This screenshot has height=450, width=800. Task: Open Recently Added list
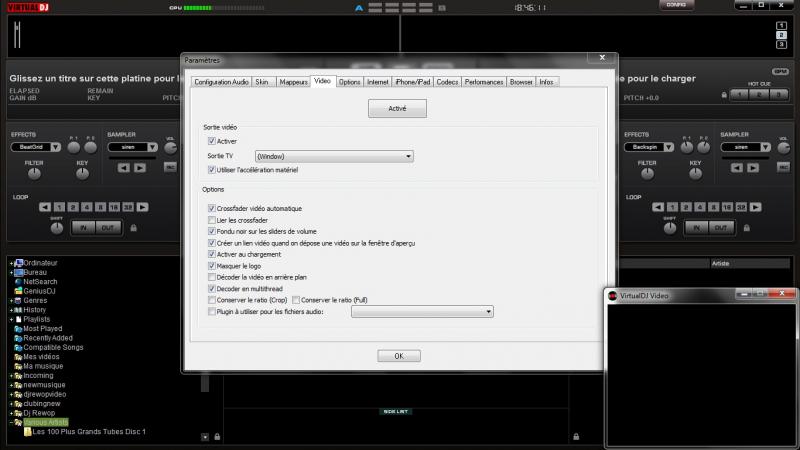pos(48,338)
